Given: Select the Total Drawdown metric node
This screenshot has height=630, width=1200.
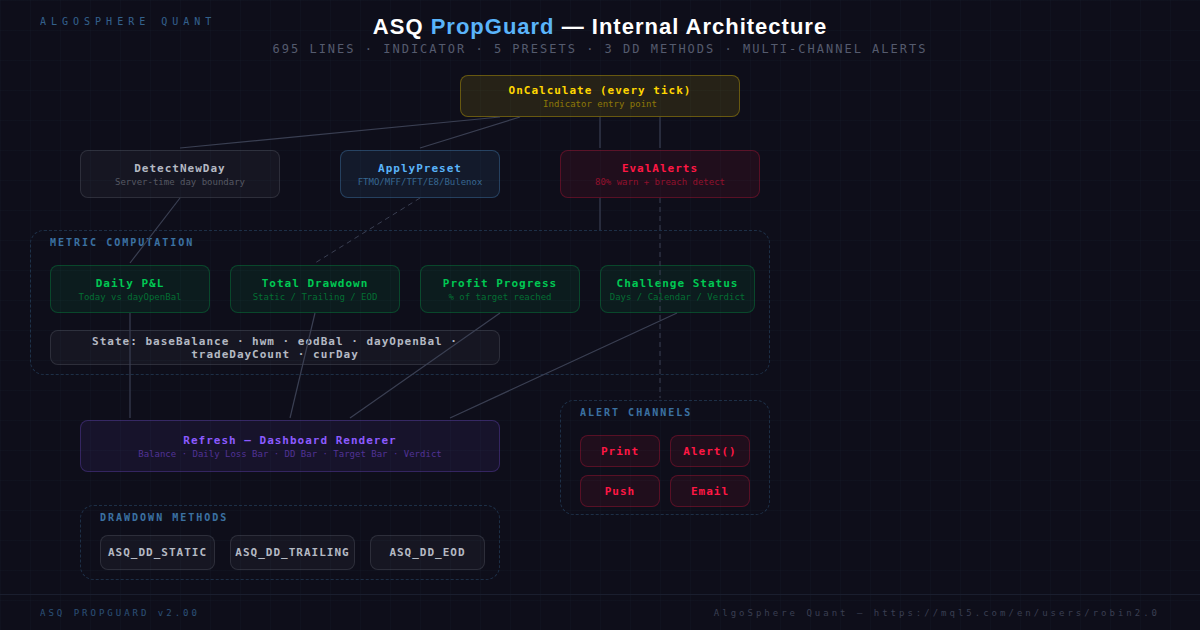Looking at the screenshot, I should [x=314, y=288].
